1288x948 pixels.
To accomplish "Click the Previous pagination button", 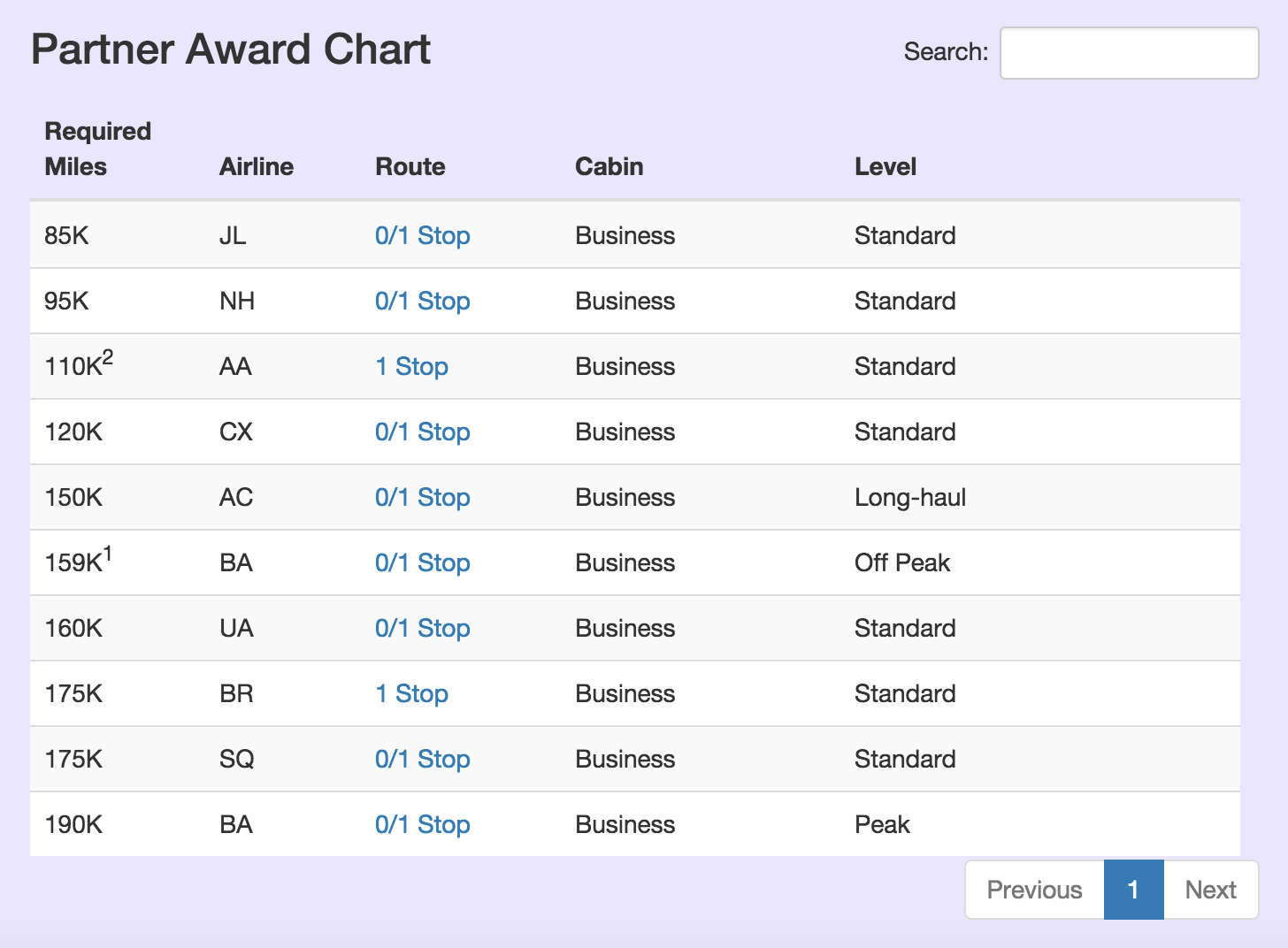I will pyautogui.click(x=1034, y=890).
